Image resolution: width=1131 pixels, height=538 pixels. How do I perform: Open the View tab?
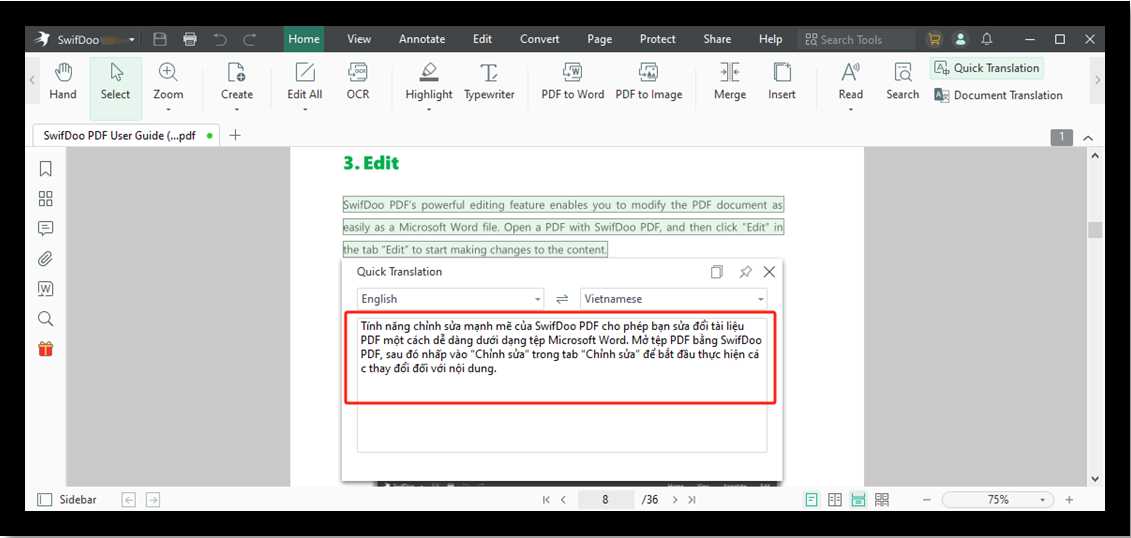click(x=358, y=39)
